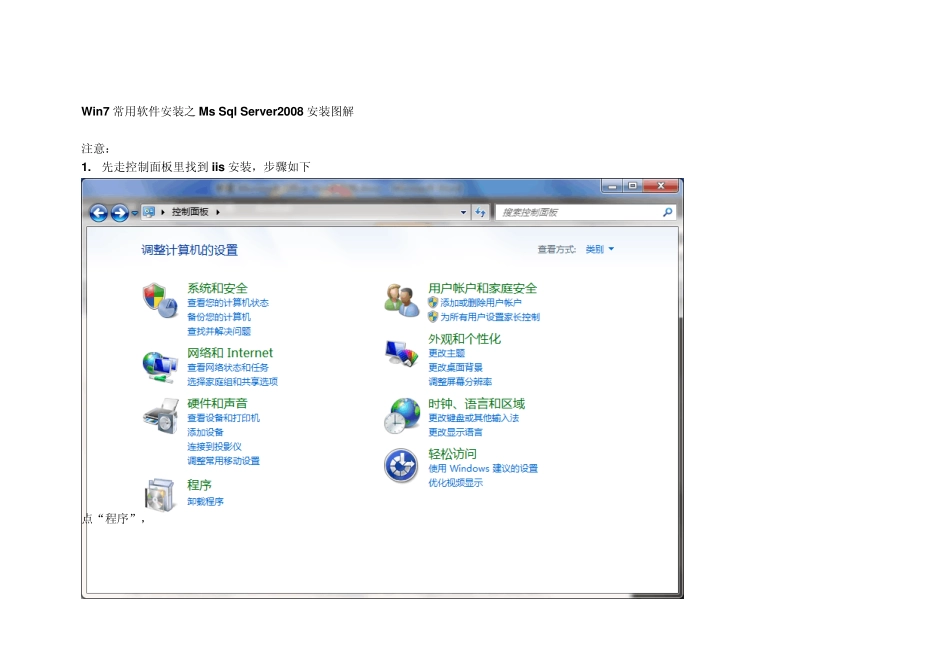Open the 外观和个性化 heading link
Viewport: 950px width, 672px height.
(x=465, y=339)
